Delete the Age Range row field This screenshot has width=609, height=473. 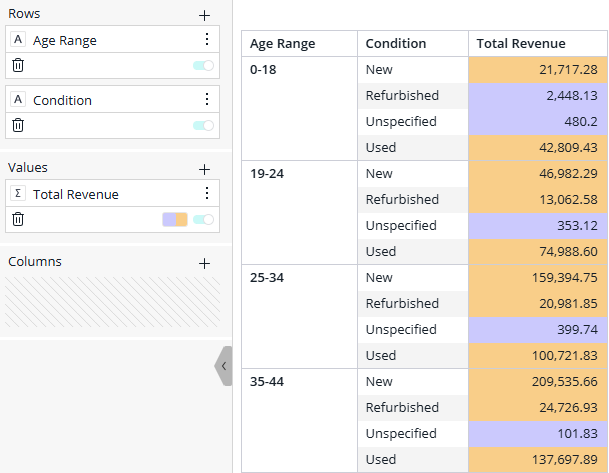(18, 65)
